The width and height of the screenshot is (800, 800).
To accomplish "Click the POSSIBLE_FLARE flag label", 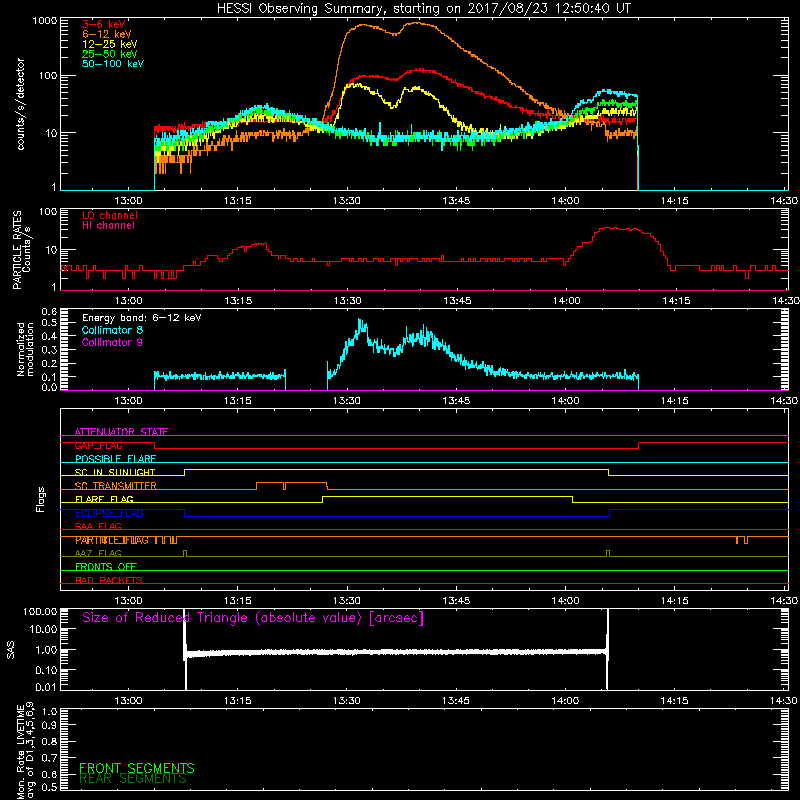I will tap(115, 459).
